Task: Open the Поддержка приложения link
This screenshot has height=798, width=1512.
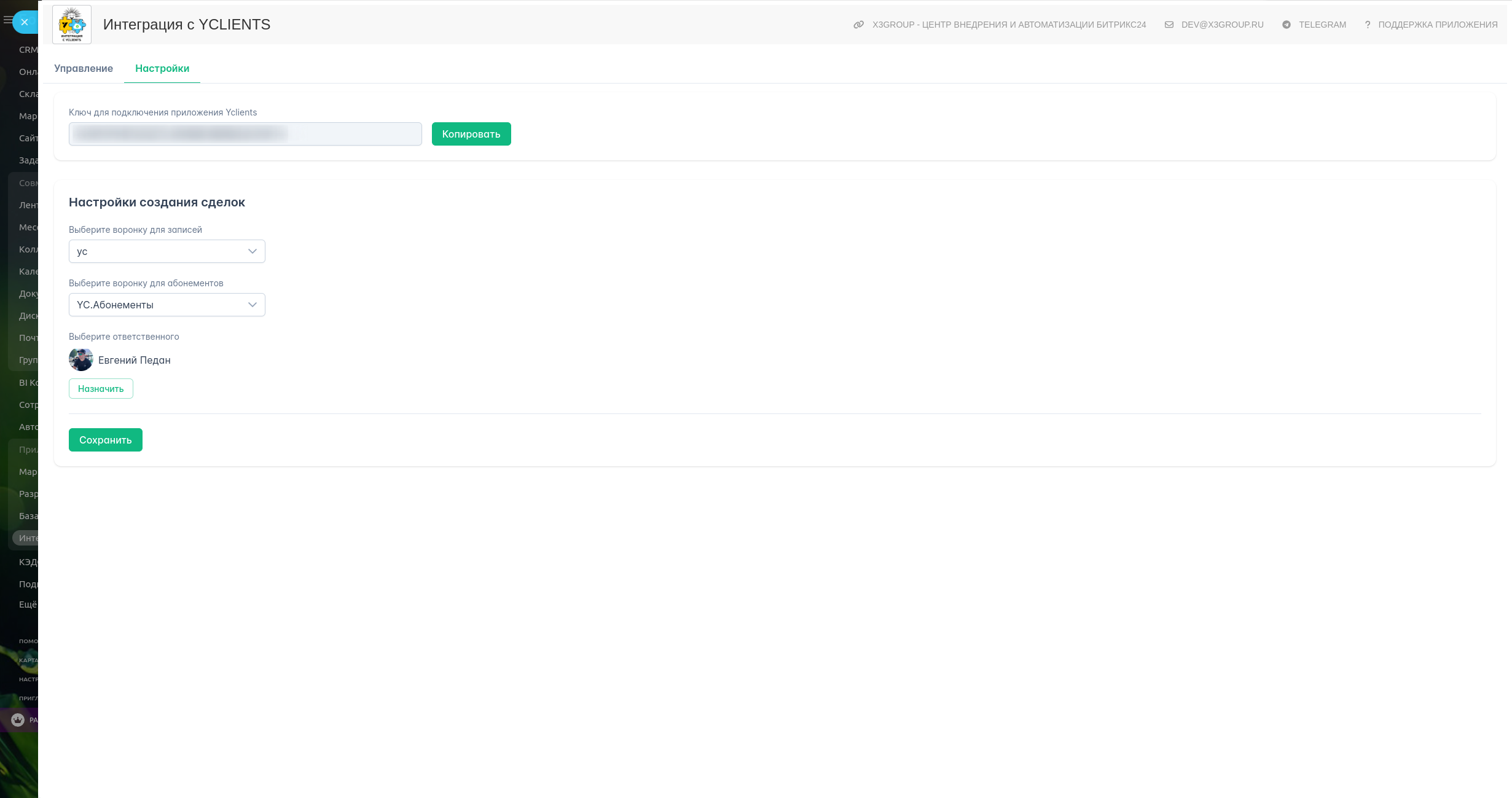Action: tap(1437, 25)
